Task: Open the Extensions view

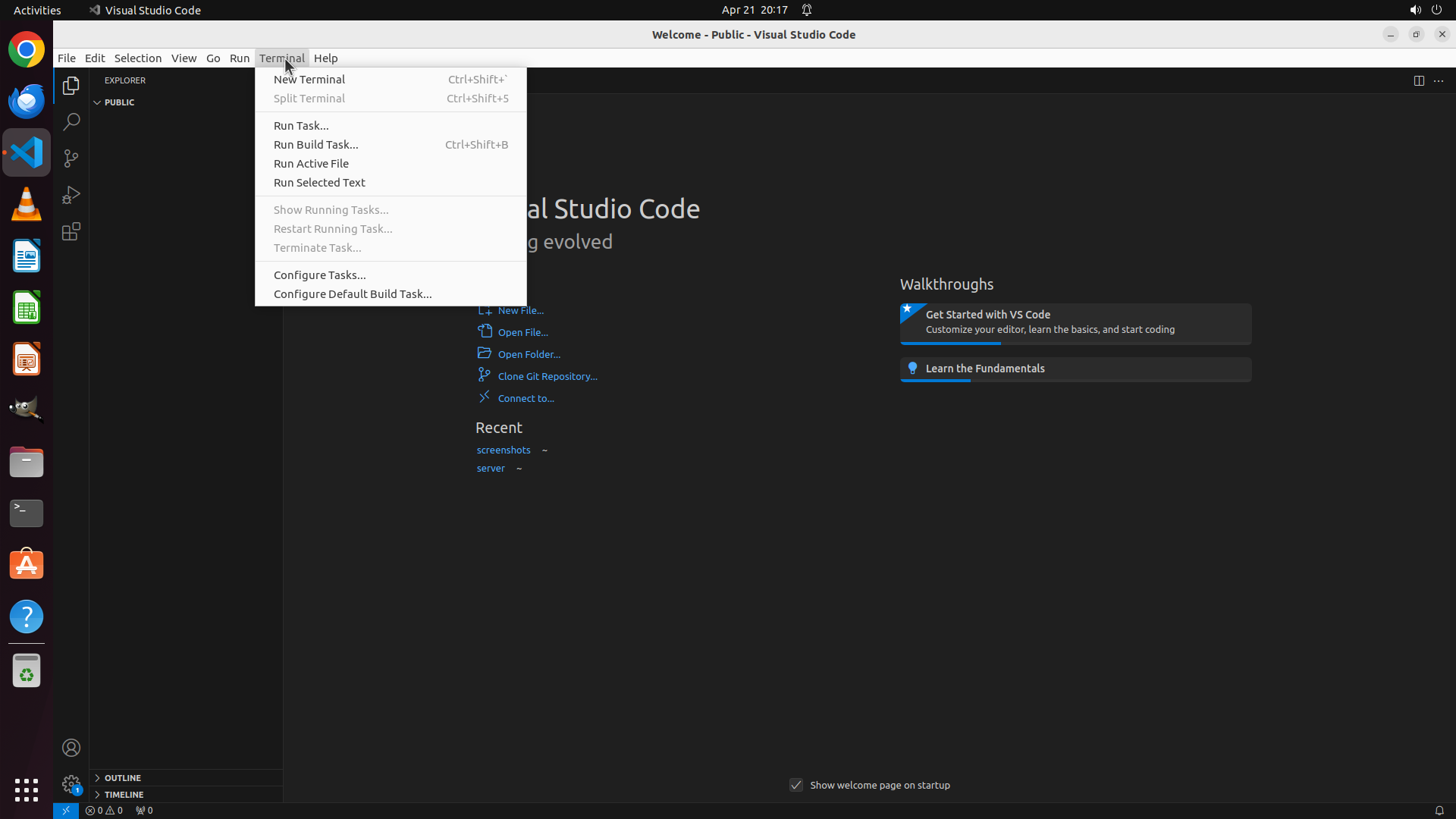Action: pos(71,231)
